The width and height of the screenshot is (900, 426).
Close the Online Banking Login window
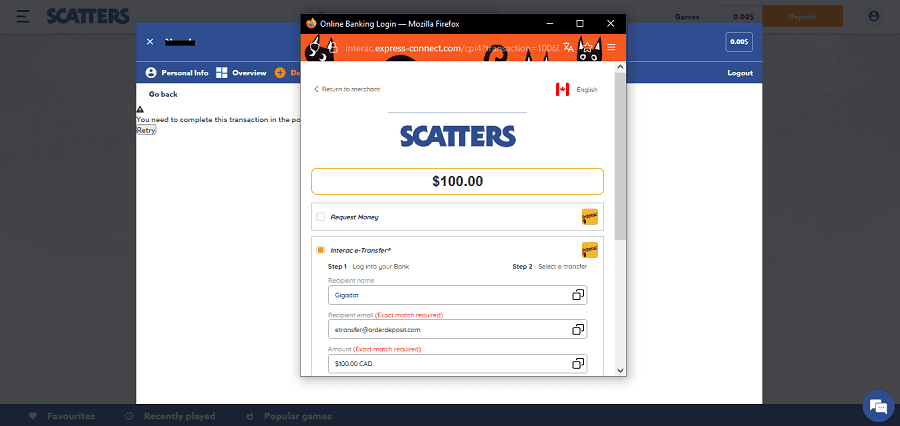(610, 24)
